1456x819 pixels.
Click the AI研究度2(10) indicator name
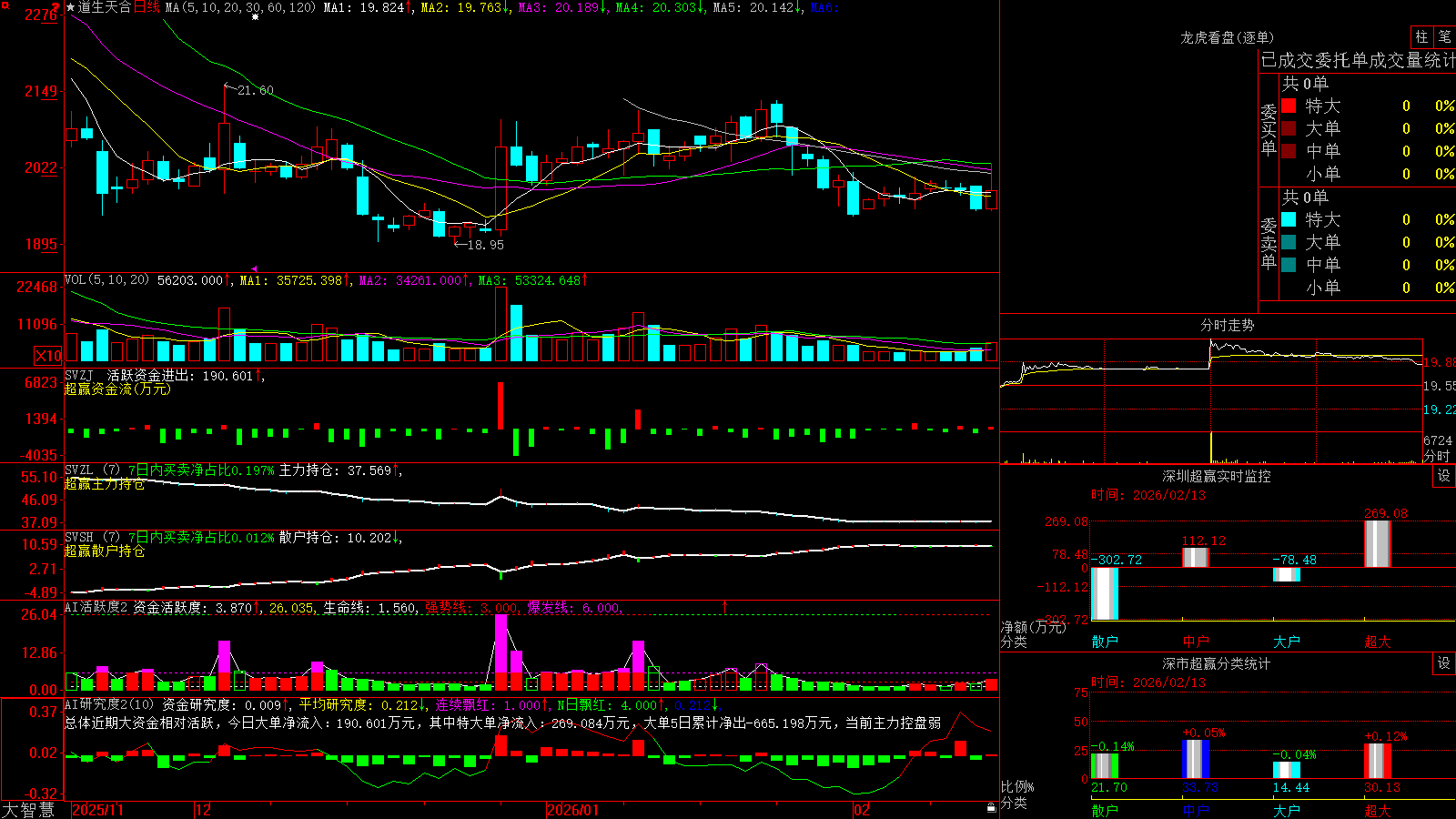[x=110, y=705]
